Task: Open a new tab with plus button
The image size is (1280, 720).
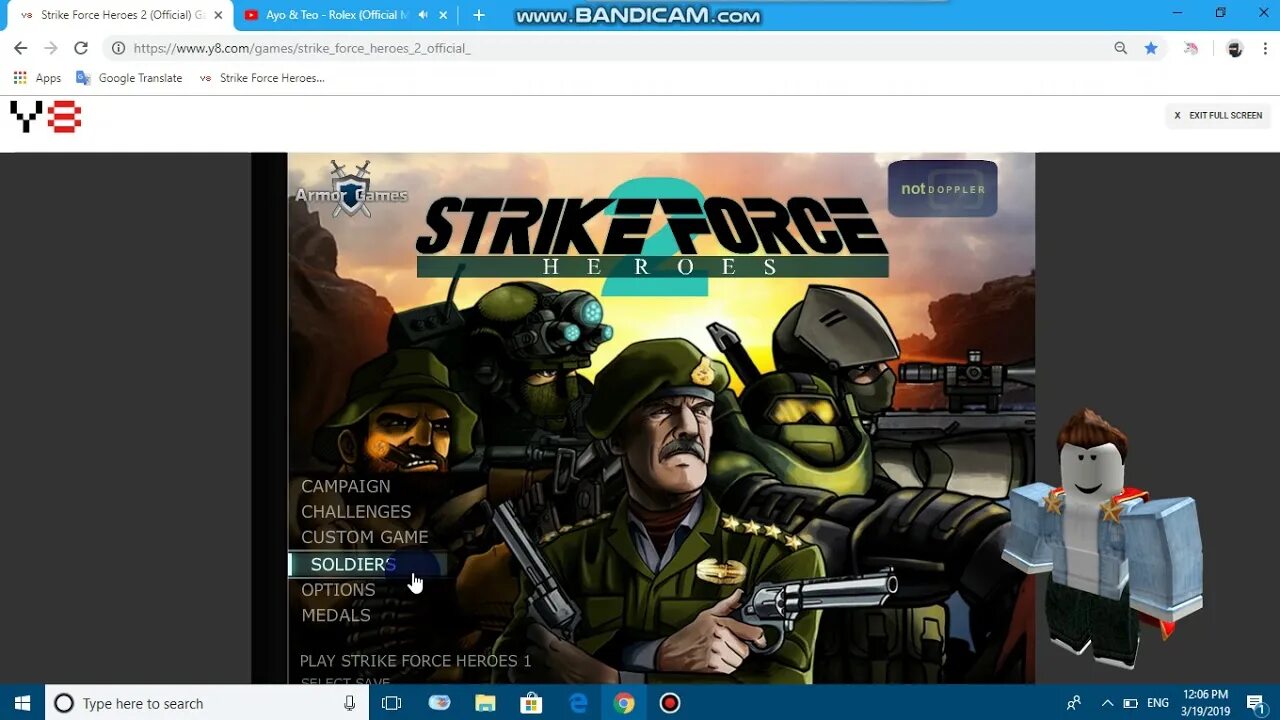Action: [x=479, y=15]
